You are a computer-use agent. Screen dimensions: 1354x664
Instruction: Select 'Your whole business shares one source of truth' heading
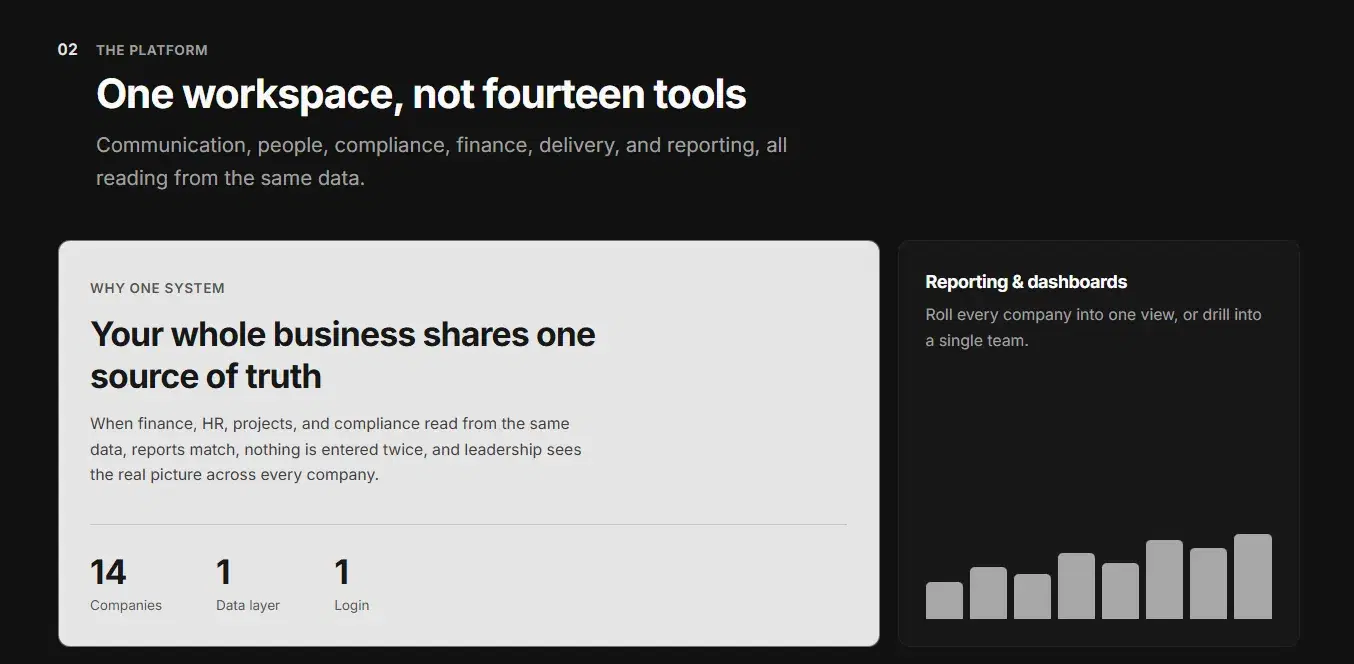pos(343,355)
